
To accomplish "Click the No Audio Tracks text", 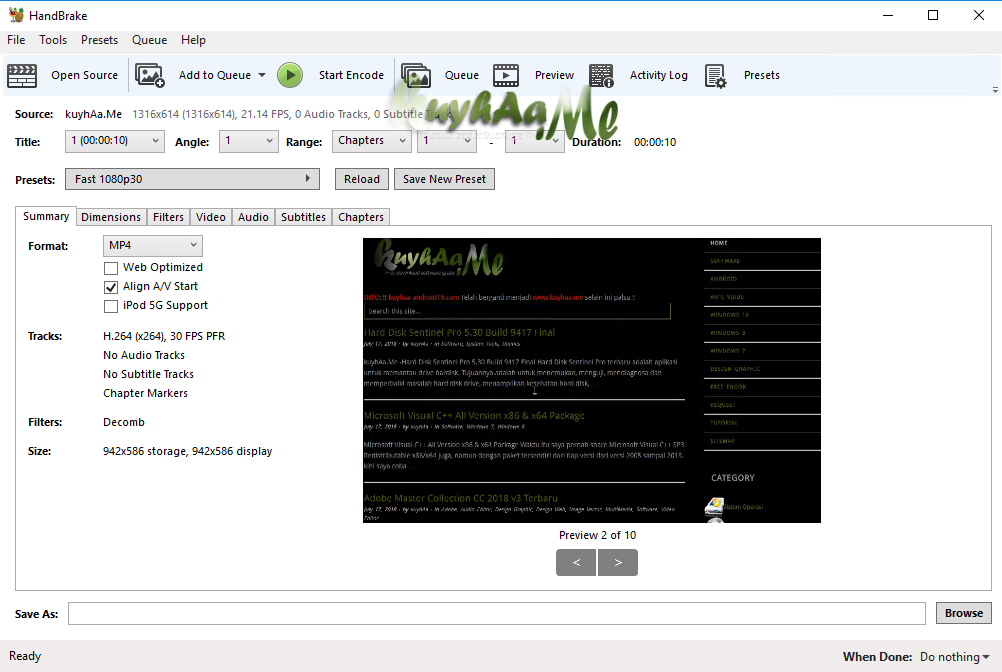I will pyautogui.click(x=144, y=355).
